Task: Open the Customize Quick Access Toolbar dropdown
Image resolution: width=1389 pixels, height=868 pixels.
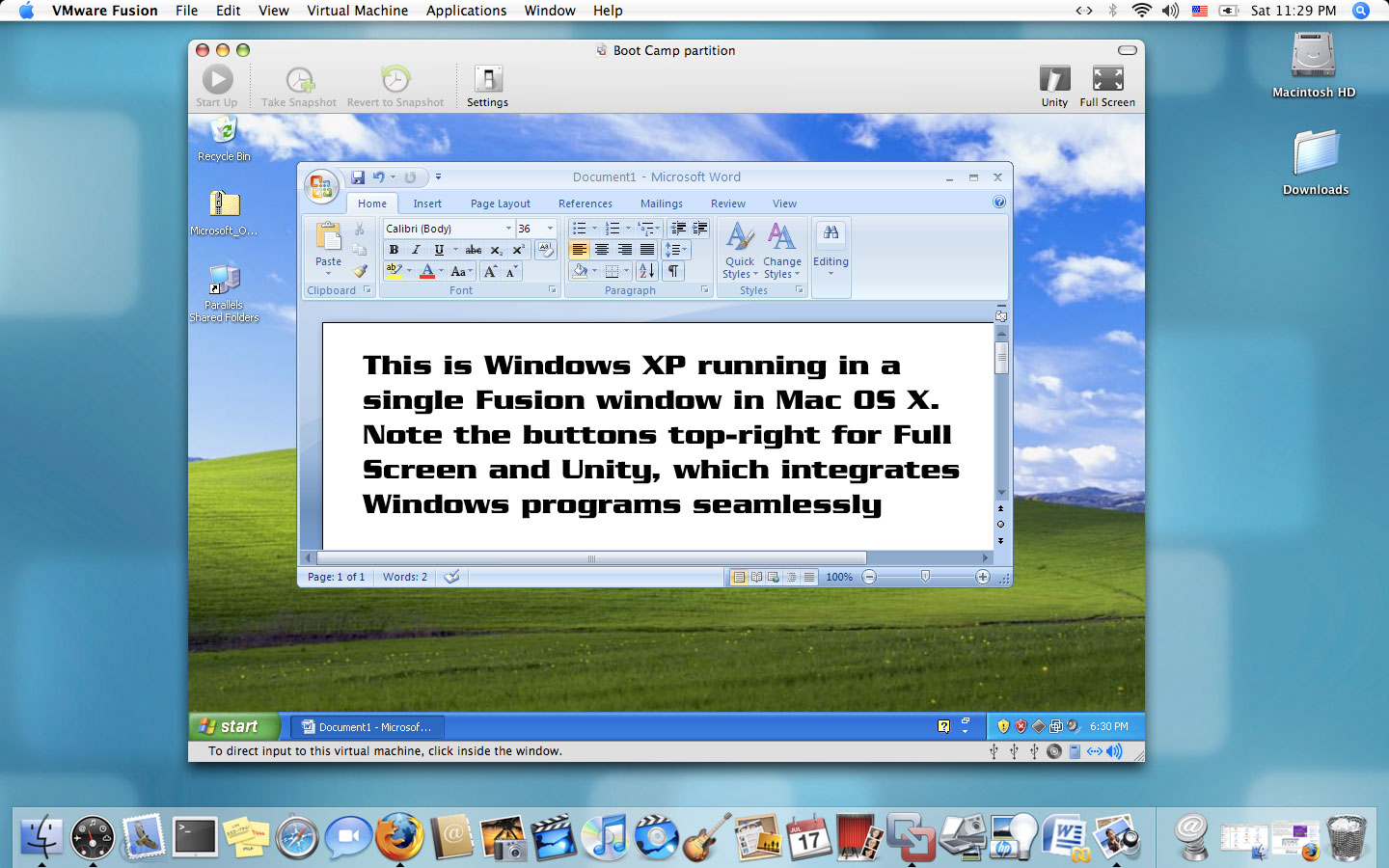Action: [x=438, y=177]
